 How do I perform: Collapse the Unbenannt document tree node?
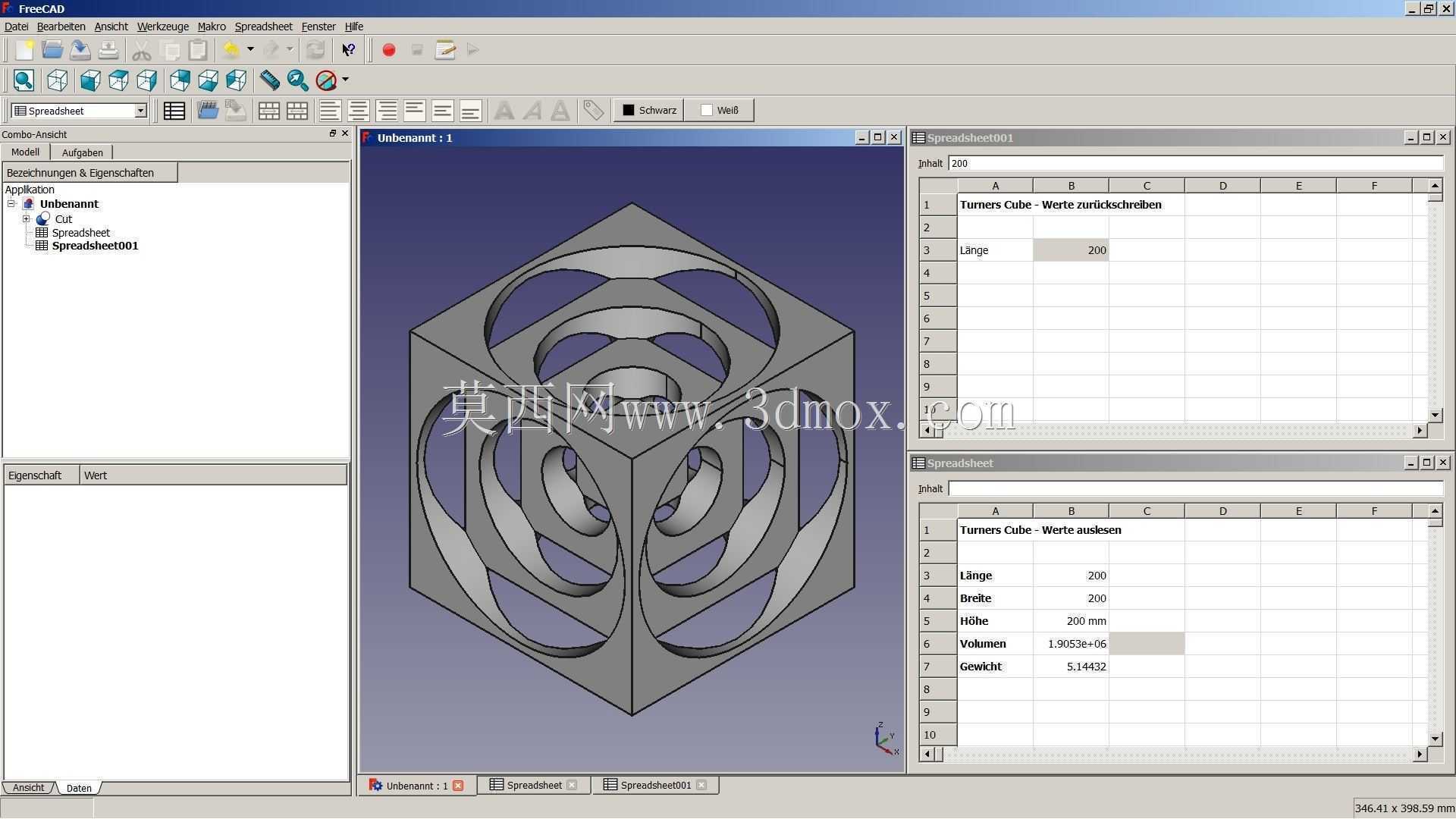(11, 204)
